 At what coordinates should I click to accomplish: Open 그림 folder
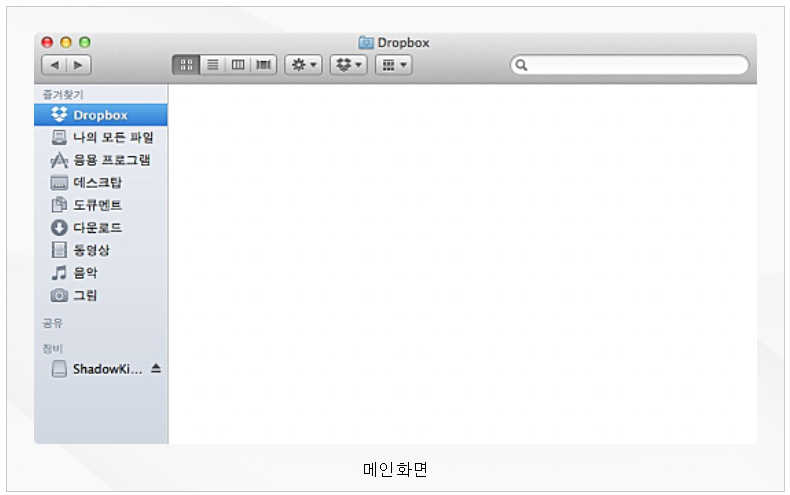[101, 295]
